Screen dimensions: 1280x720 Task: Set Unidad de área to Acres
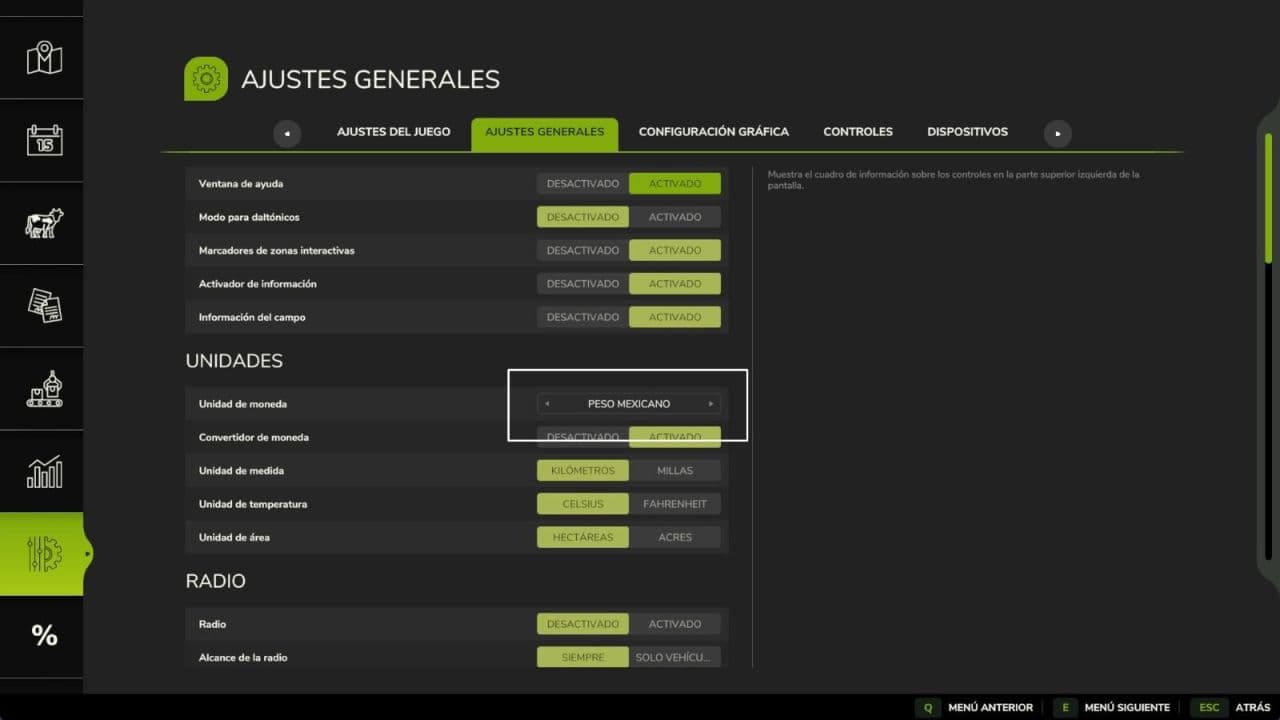[675, 537]
